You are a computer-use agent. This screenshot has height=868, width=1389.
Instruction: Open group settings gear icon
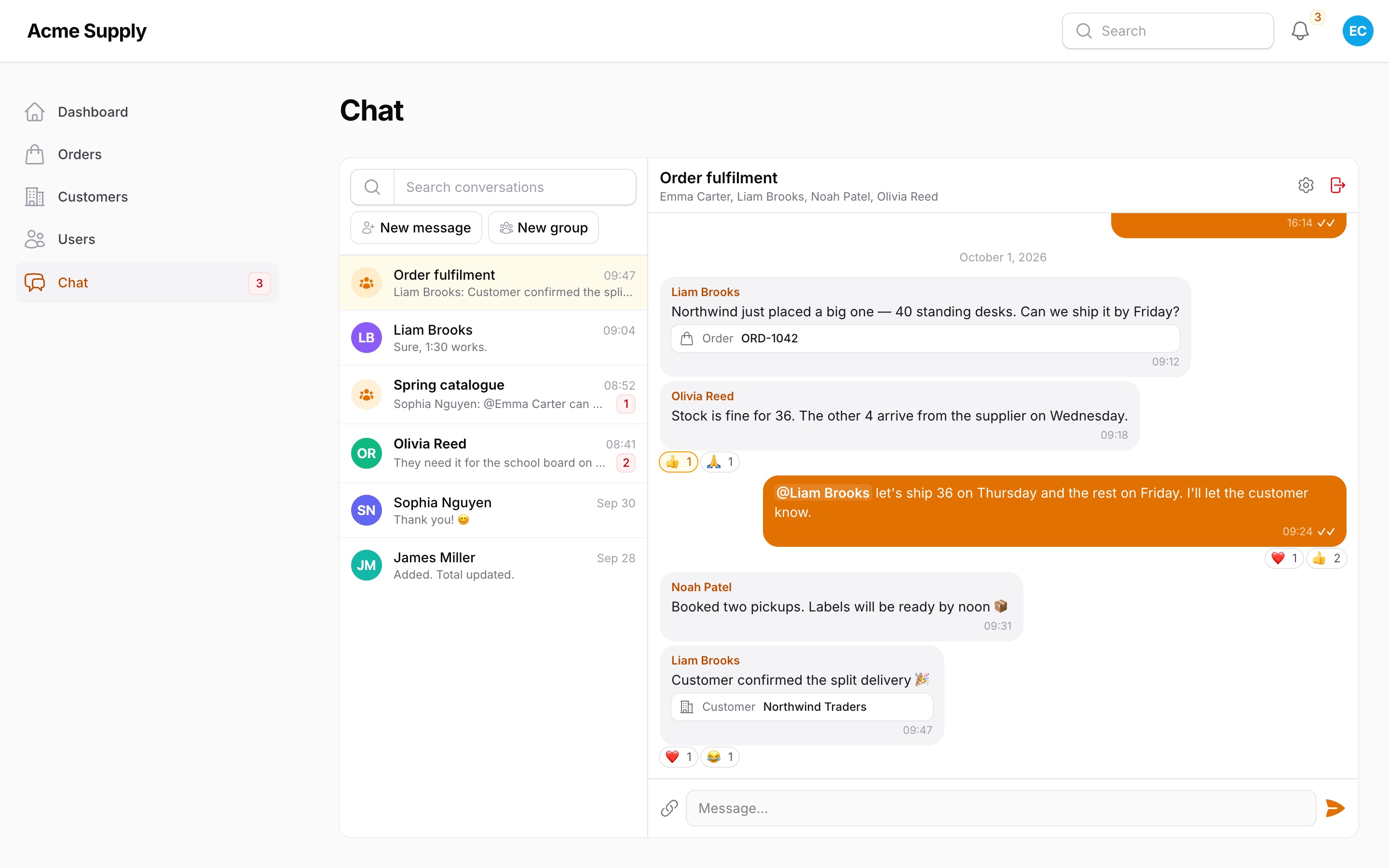tap(1305, 186)
